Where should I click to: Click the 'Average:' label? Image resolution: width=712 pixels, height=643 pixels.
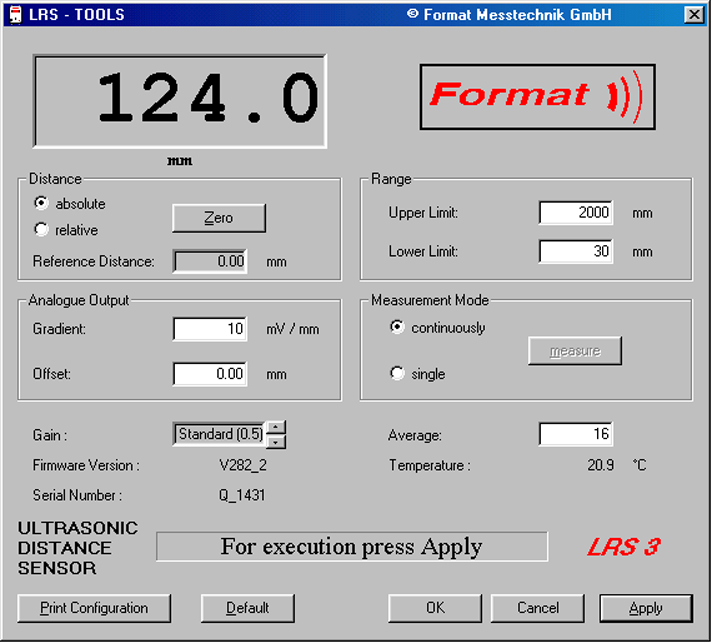click(415, 435)
